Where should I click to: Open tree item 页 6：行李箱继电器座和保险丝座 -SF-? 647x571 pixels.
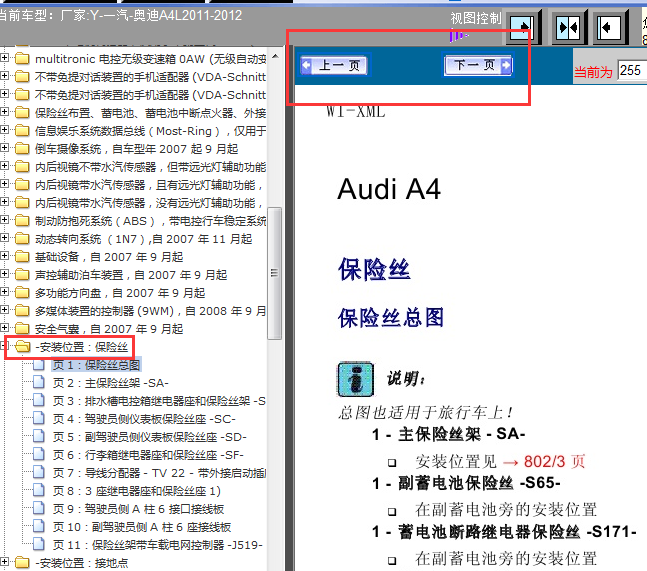pyautogui.click(x=148, y=455)
